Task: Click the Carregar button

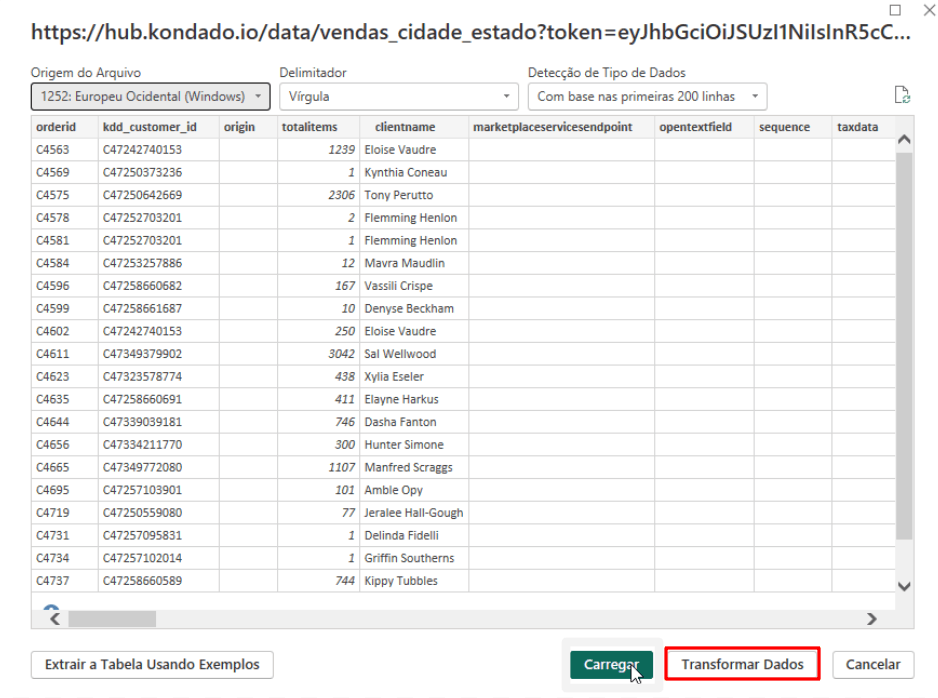Action: pos(611,665)
